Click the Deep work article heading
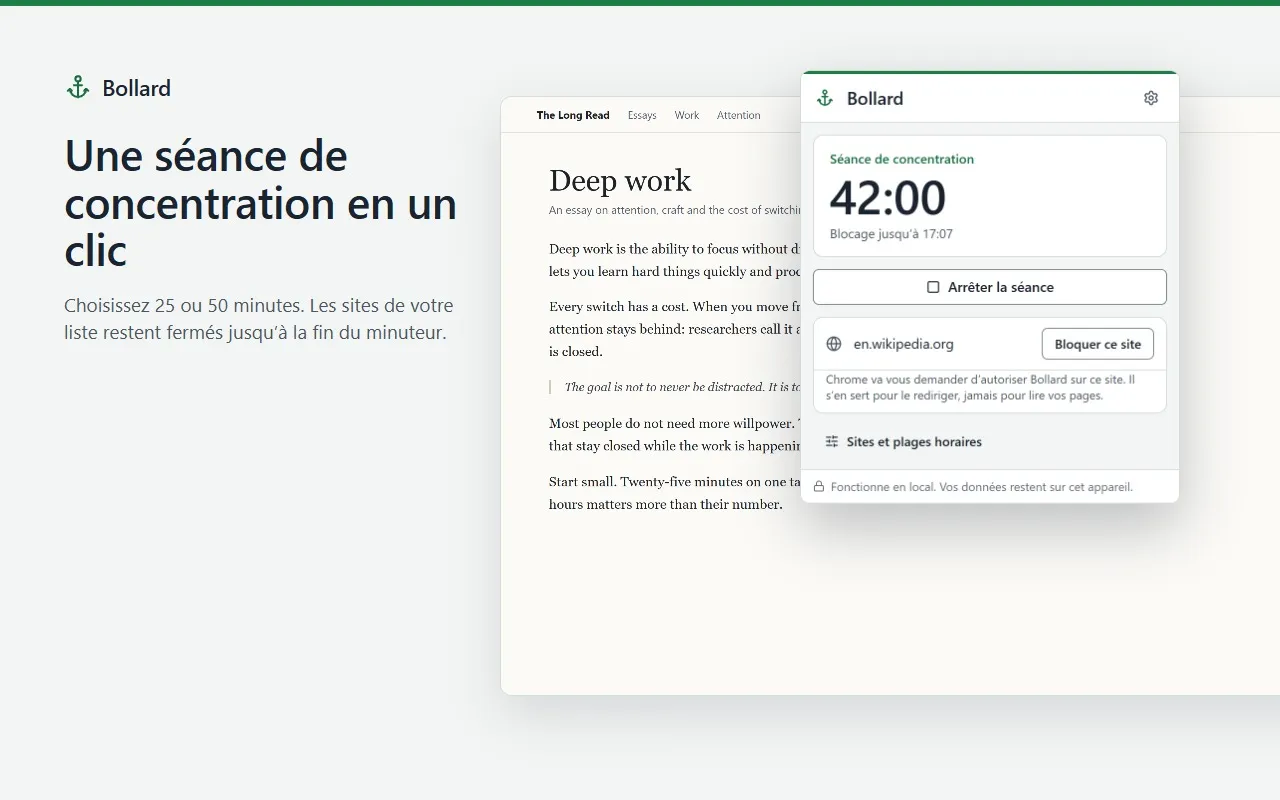1280x800 pixels. 620,180
